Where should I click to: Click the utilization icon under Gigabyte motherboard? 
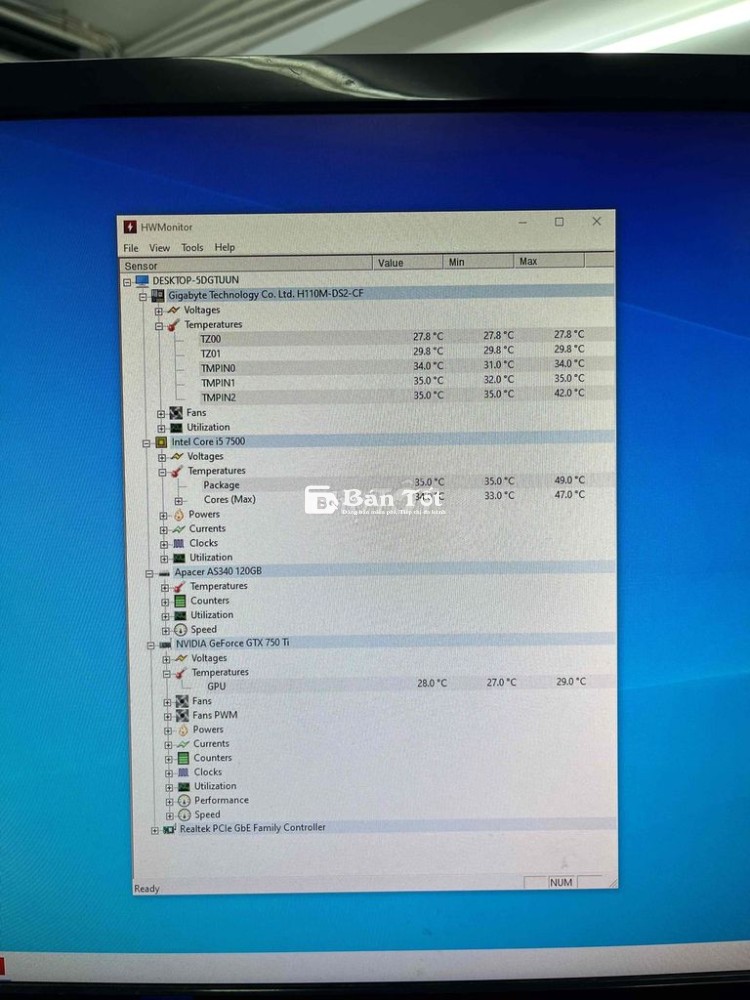(176, 428)
